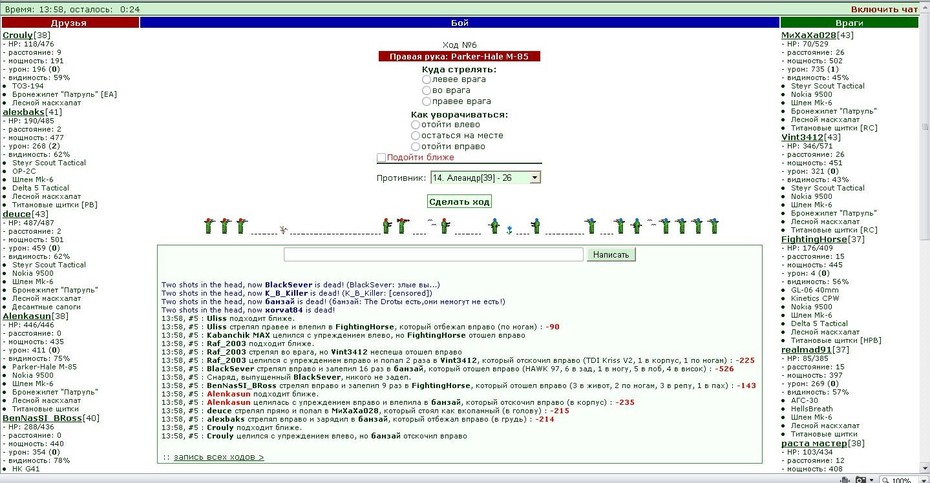
Task: Click 'Титановые щитки [HPB]' under FightingHorse
Action: pyautogui.click(x=836, y=341)
